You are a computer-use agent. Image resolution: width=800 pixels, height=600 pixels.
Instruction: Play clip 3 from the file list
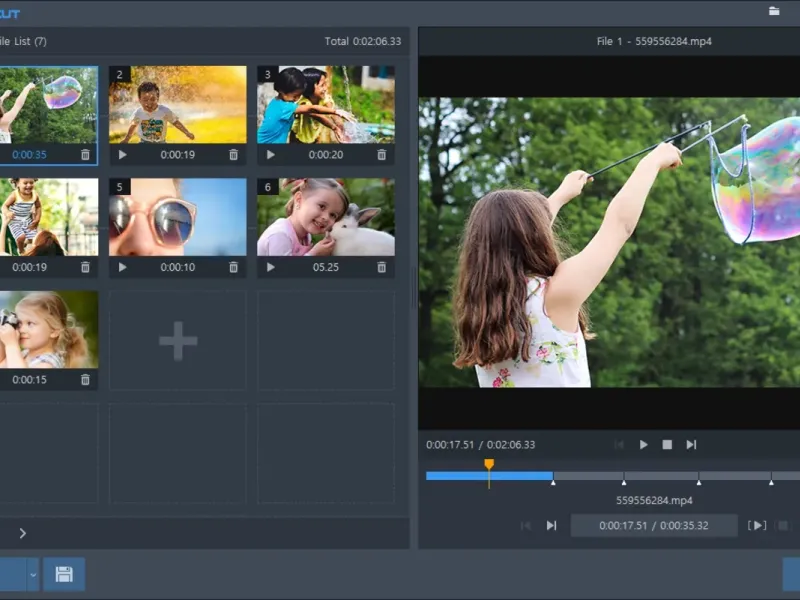pyautogui.click(x=270, y=155)
